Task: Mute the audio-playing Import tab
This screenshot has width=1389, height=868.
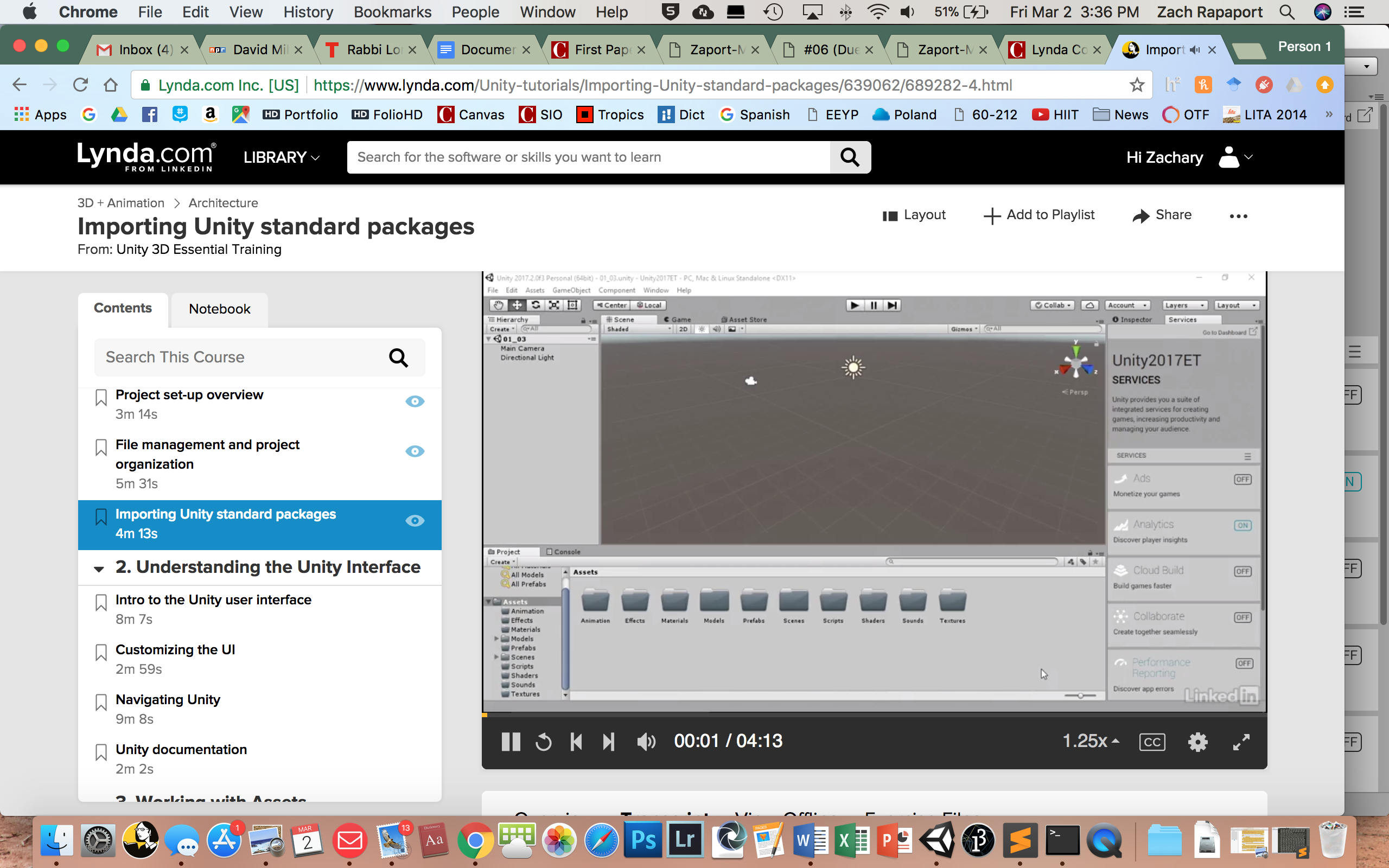Action: coord(1194,50)
